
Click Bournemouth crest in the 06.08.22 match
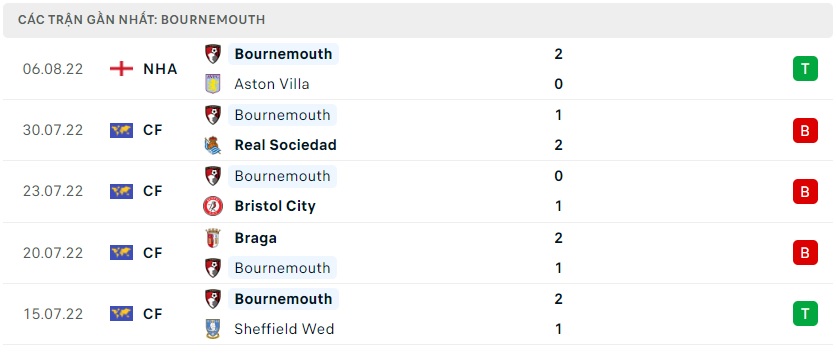point(213,54)
